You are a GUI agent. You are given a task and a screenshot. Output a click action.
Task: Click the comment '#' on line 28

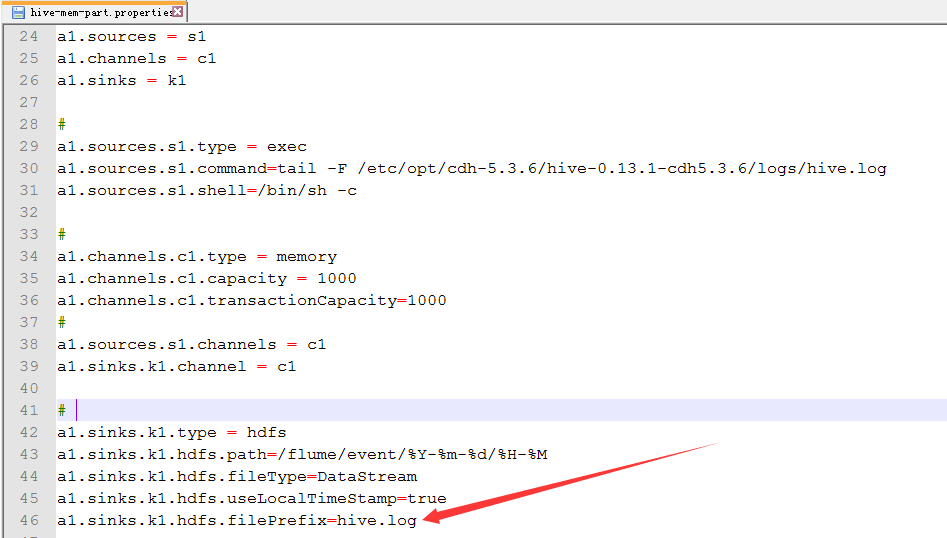[x=62, y=124]
